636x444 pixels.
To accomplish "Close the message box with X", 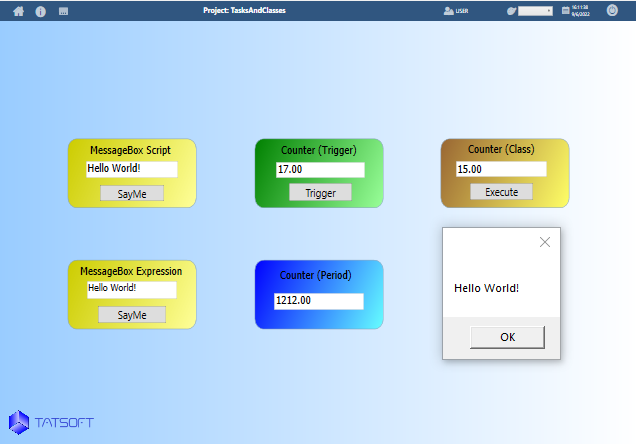I will [x=544, y=242].
